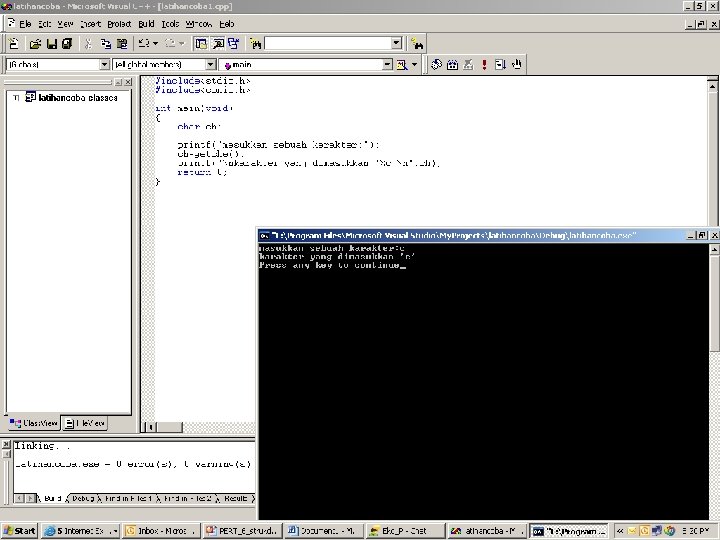Save the file using the floppy disk icon
720x540 pixels.
tap(52, 43)
